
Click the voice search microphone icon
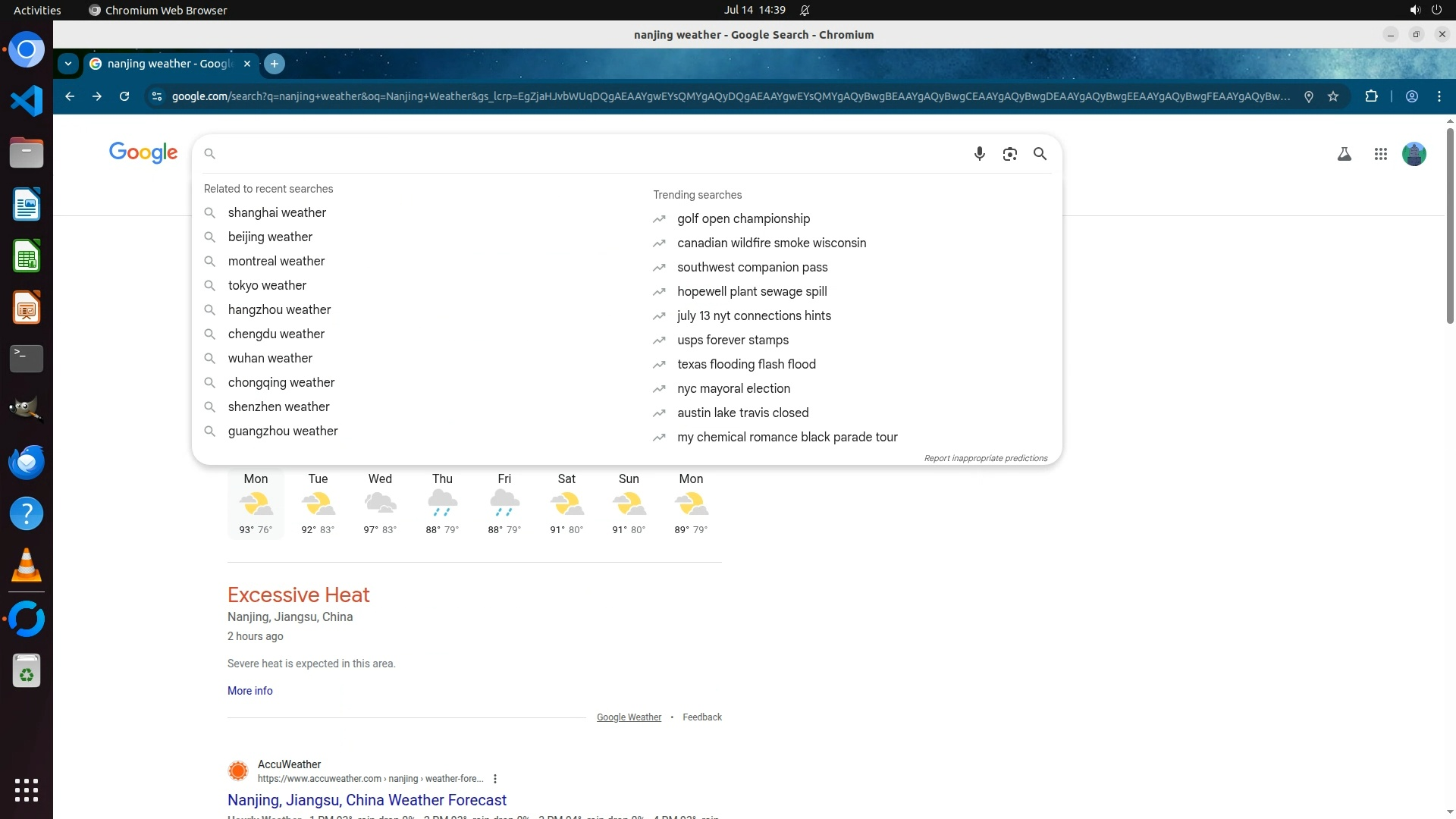pyautogui.click(x=979, y=154)
